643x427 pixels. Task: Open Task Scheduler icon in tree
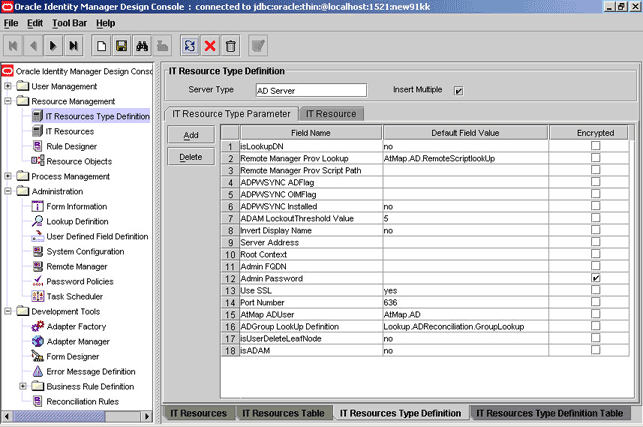[x=37, y=296]
